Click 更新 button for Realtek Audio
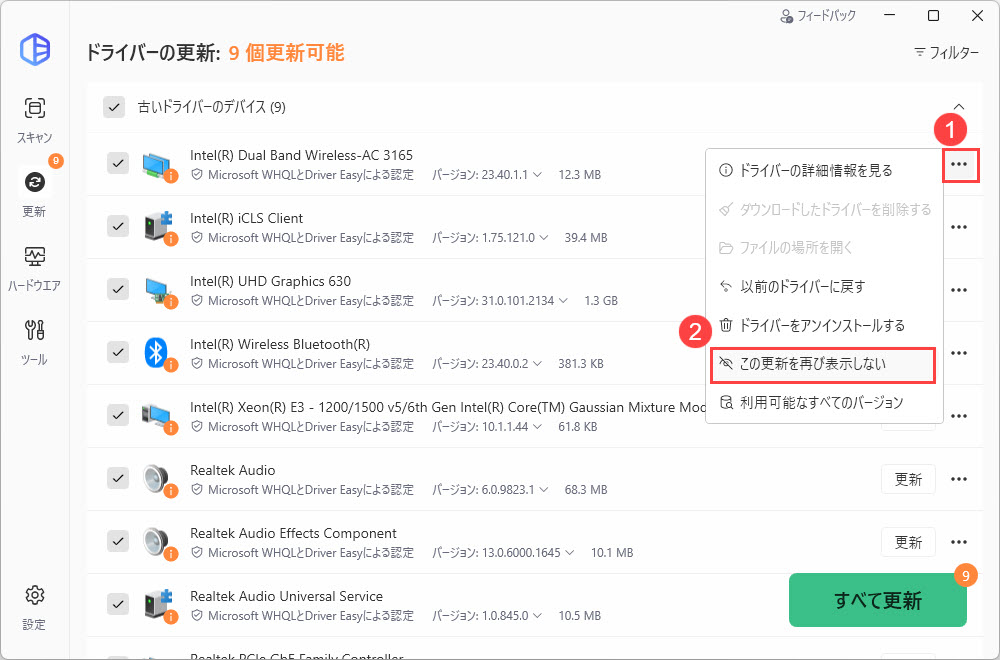 click(x=908, y=480)
